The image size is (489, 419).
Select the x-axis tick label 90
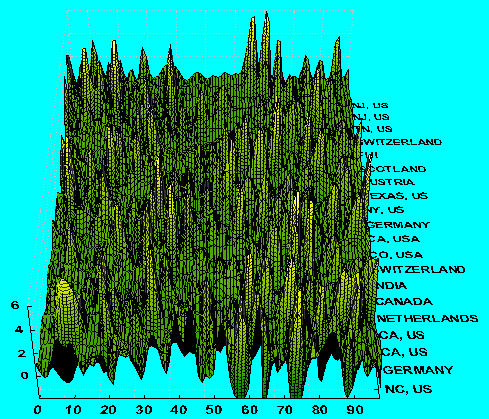[x=355, y=409]
